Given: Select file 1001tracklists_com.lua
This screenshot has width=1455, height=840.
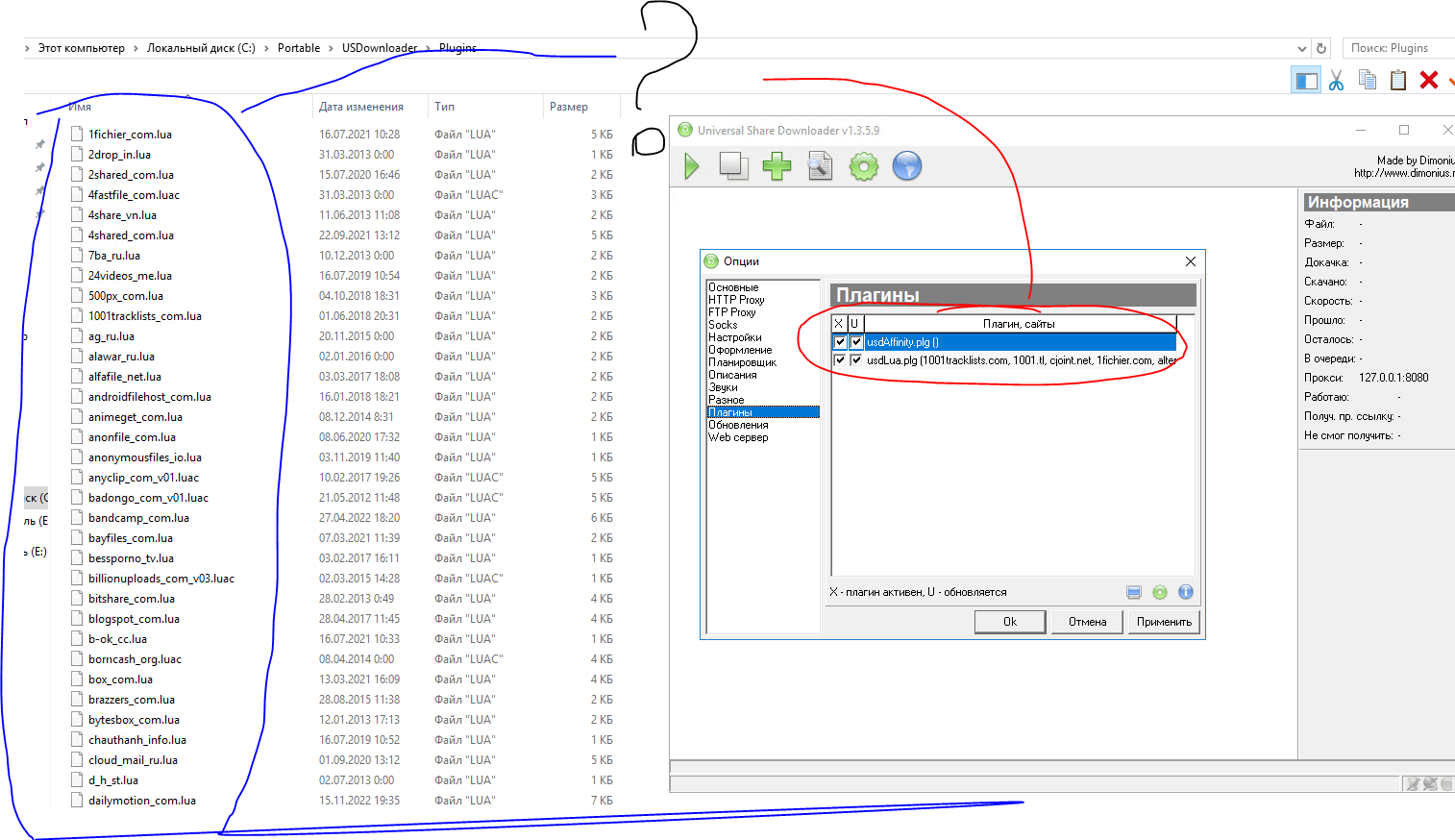Looking at the screenshot, I should point(145,316).
